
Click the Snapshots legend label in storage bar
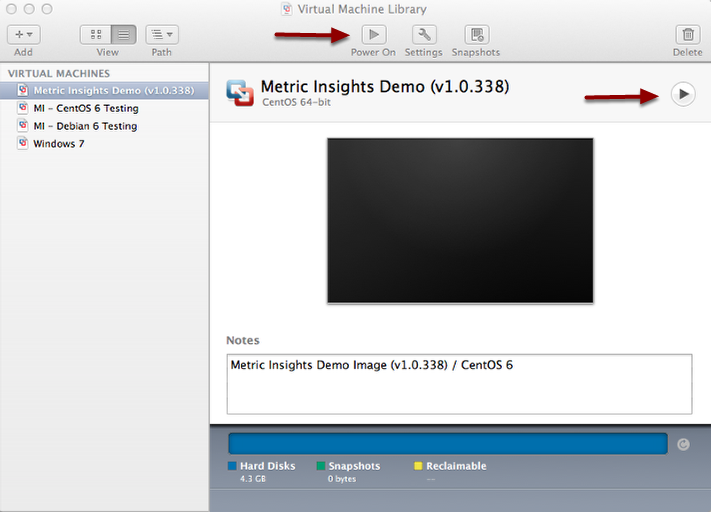[354, 466]
